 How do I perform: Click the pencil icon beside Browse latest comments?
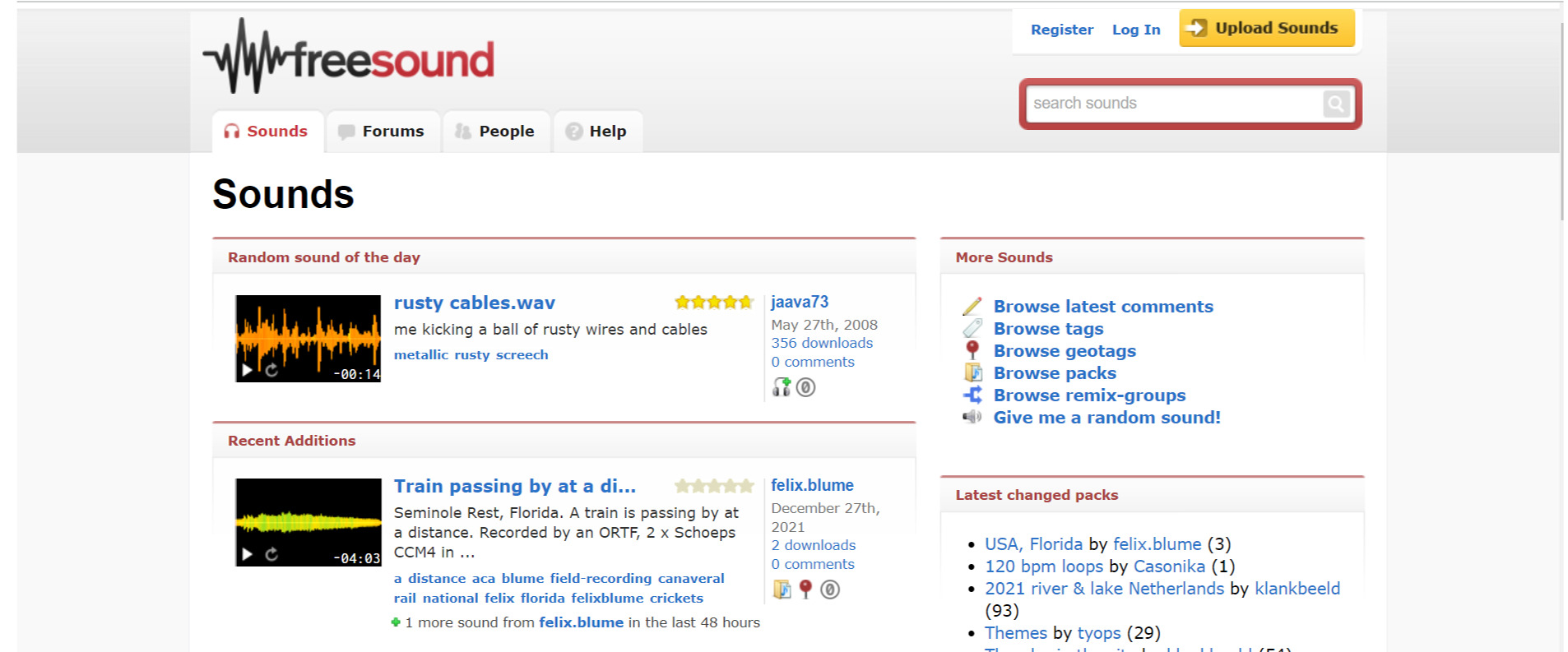coord(972,307)
